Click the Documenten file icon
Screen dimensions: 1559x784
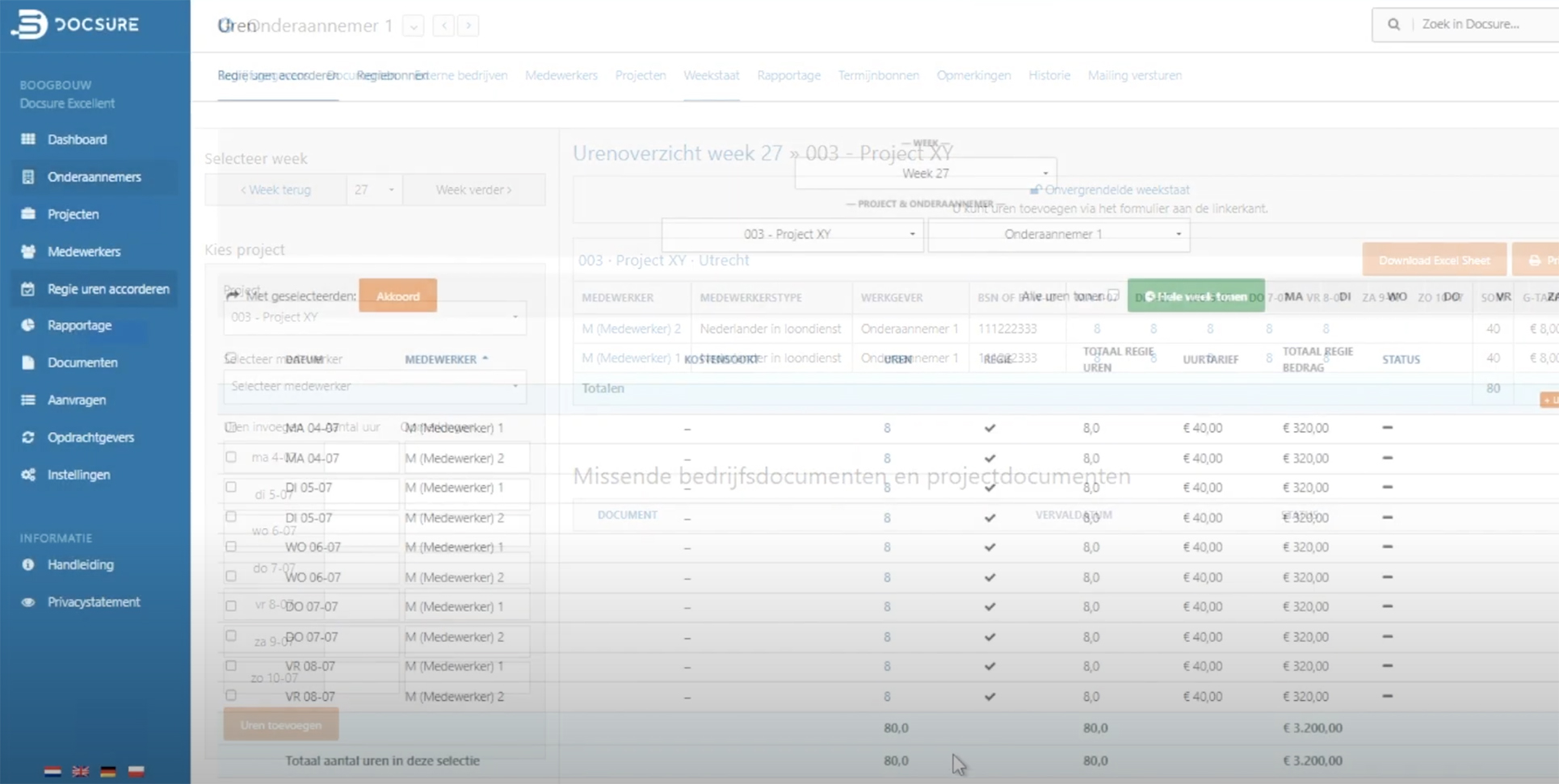coord(28,363)
